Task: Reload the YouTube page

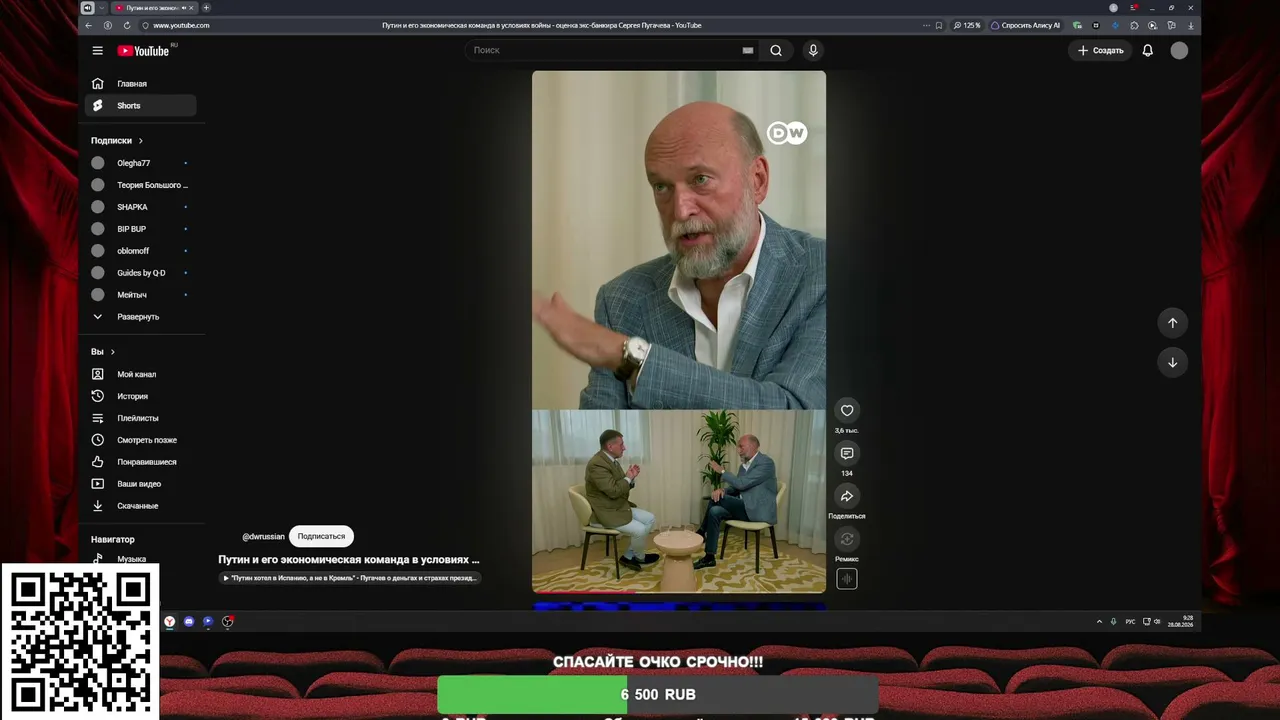Action: coord(127,25)
